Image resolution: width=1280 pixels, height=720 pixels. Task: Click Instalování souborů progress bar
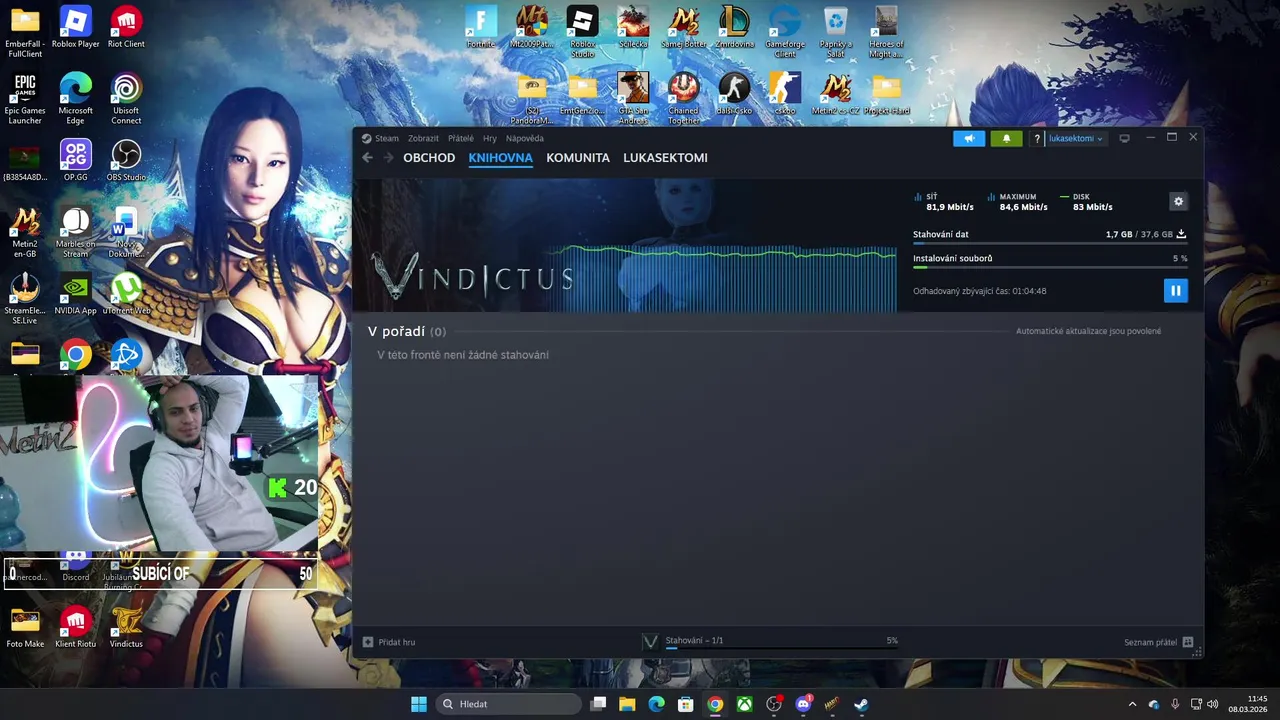(x=1050, y=267)
